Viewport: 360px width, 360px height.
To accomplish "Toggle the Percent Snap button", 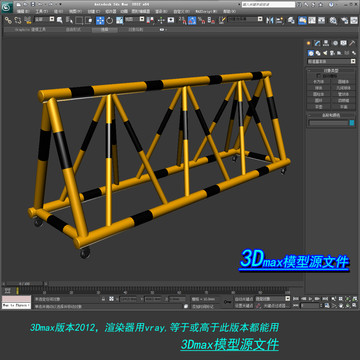I will coord(201,20).
